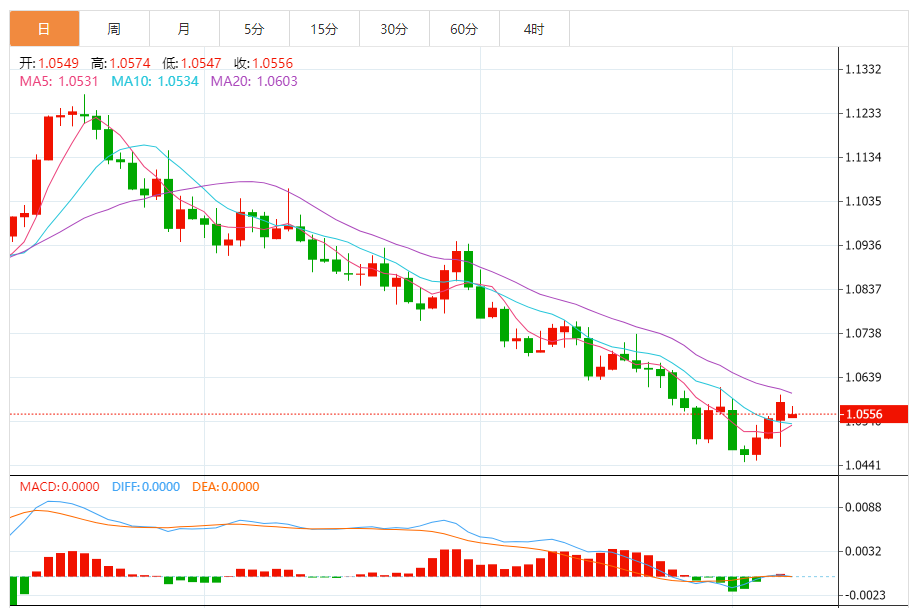Click the 1.0639 price axis label
Viewport: 919px width, 608px height.
pyautogui.click(x=863, y=377)
